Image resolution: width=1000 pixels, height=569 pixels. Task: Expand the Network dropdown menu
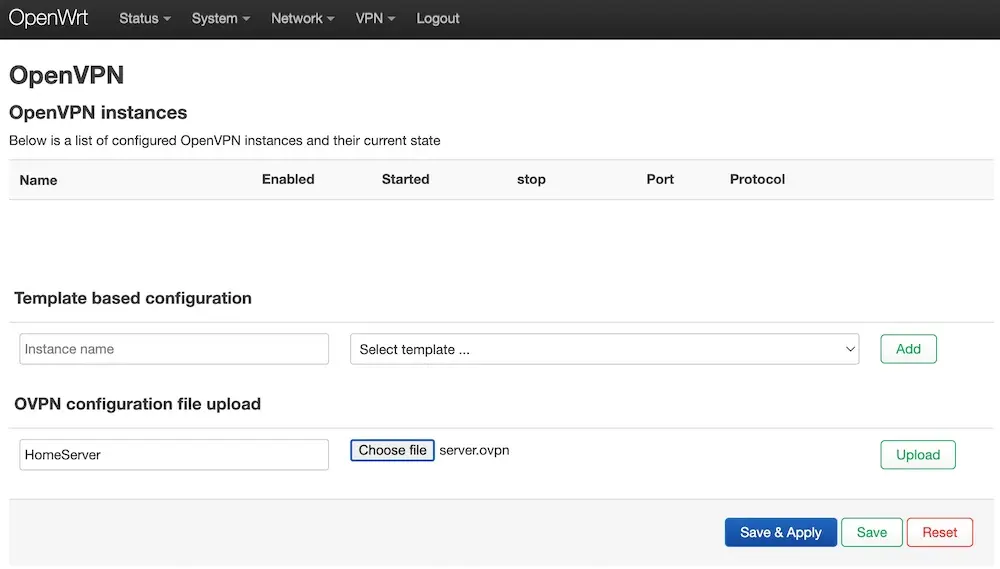303,18
